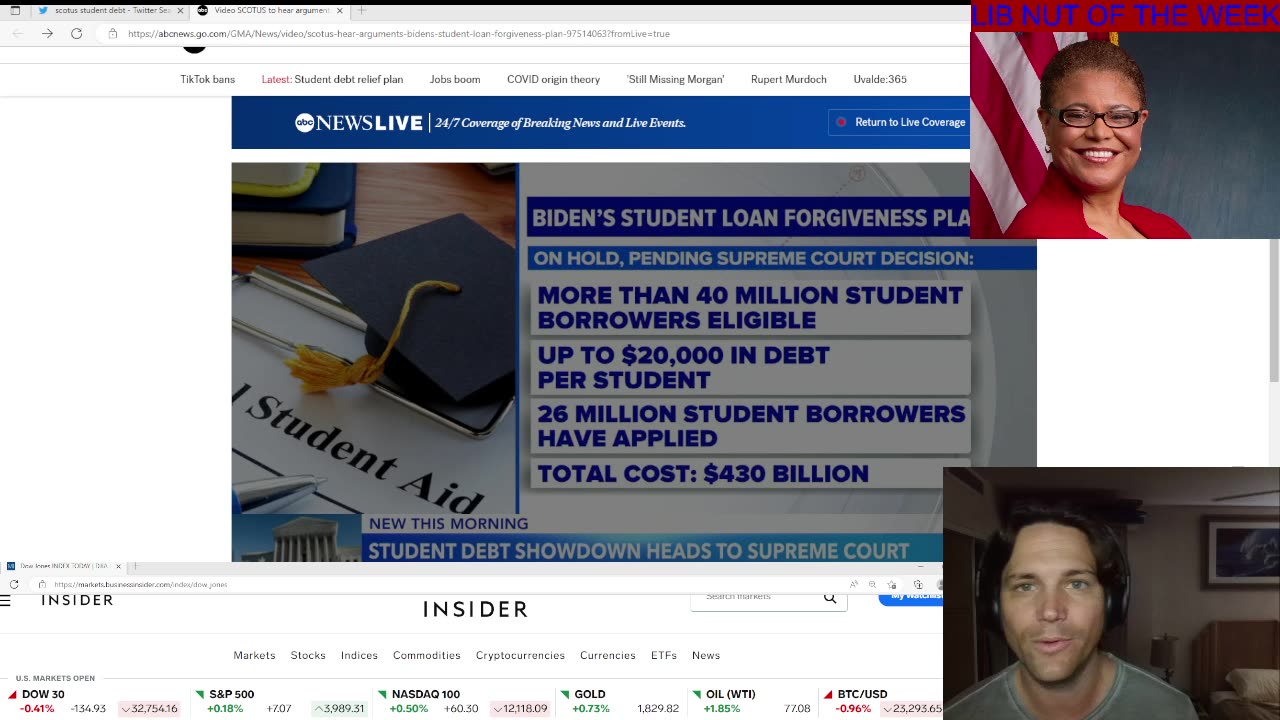The width and height of the screenshot is (1280, 720).
Task: Click Return to Live Coverage button
Action: point(898,122)
